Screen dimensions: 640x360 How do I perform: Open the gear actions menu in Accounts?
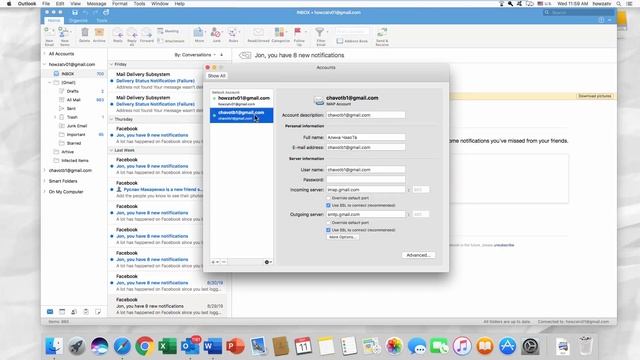point(268,262)
